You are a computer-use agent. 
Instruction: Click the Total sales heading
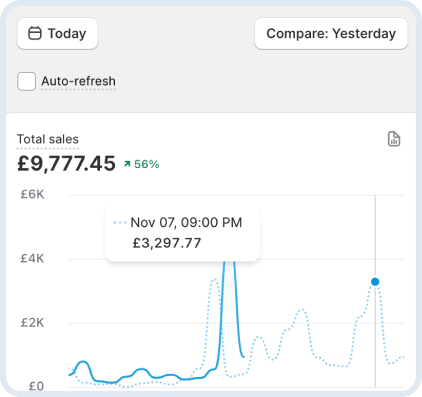[x=48, y=139]
